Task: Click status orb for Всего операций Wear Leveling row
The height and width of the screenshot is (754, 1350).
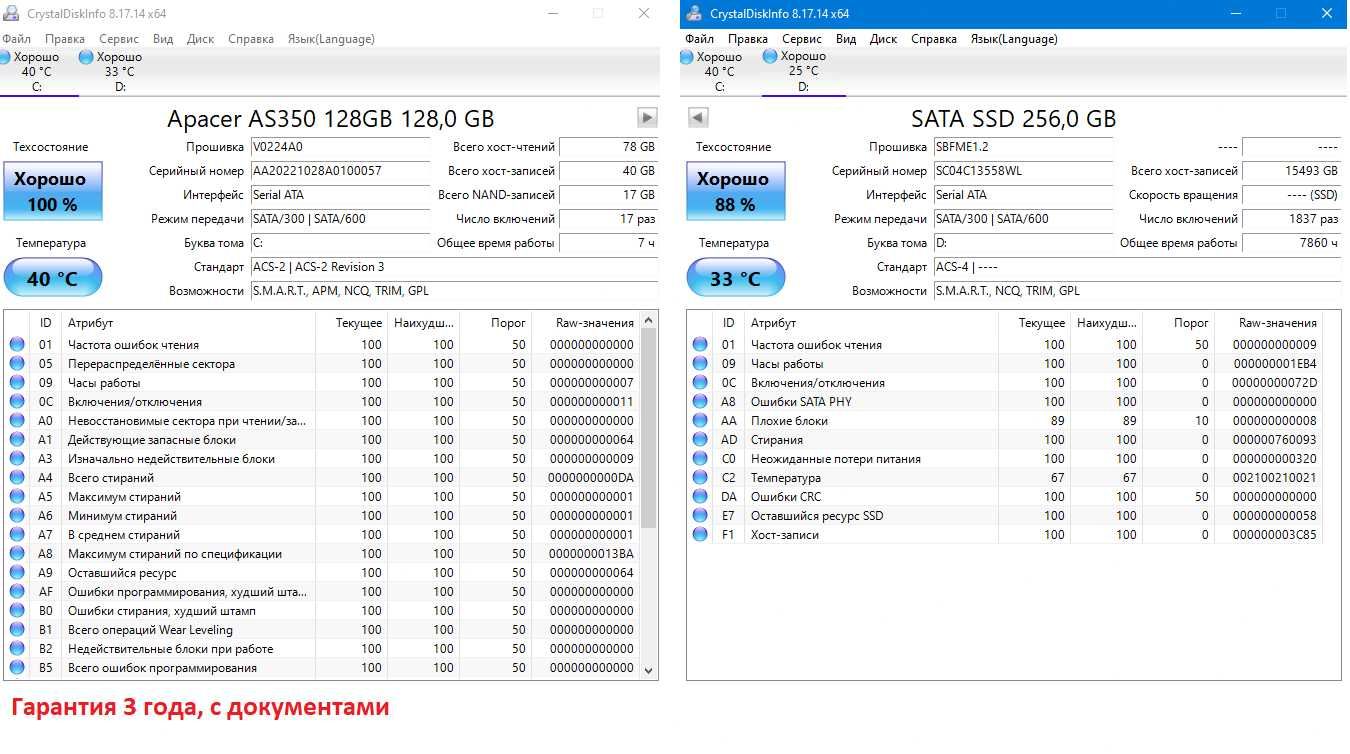Action: tap(17, 630)
